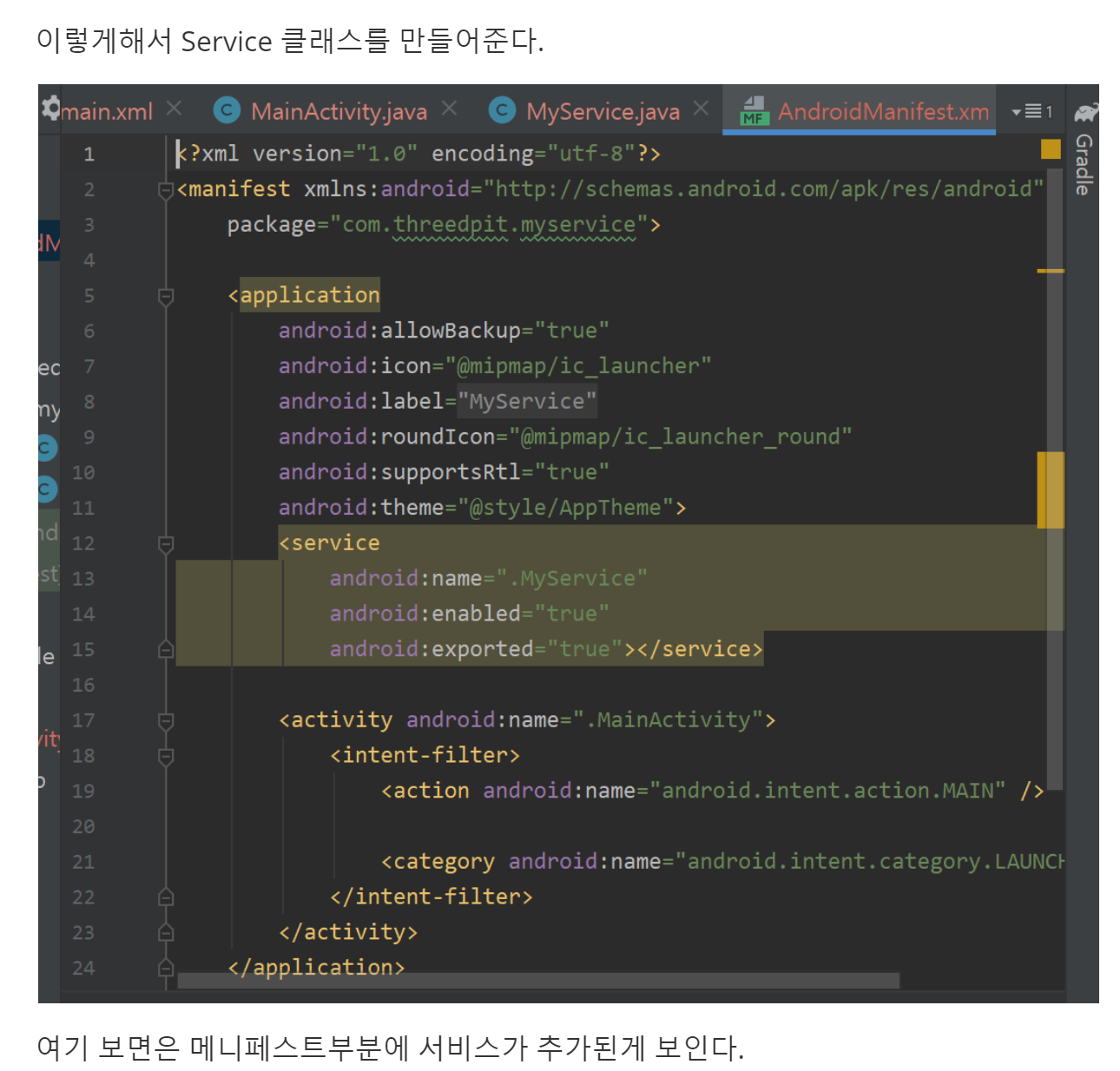Click the "MyService" label value

click(527, 401)
